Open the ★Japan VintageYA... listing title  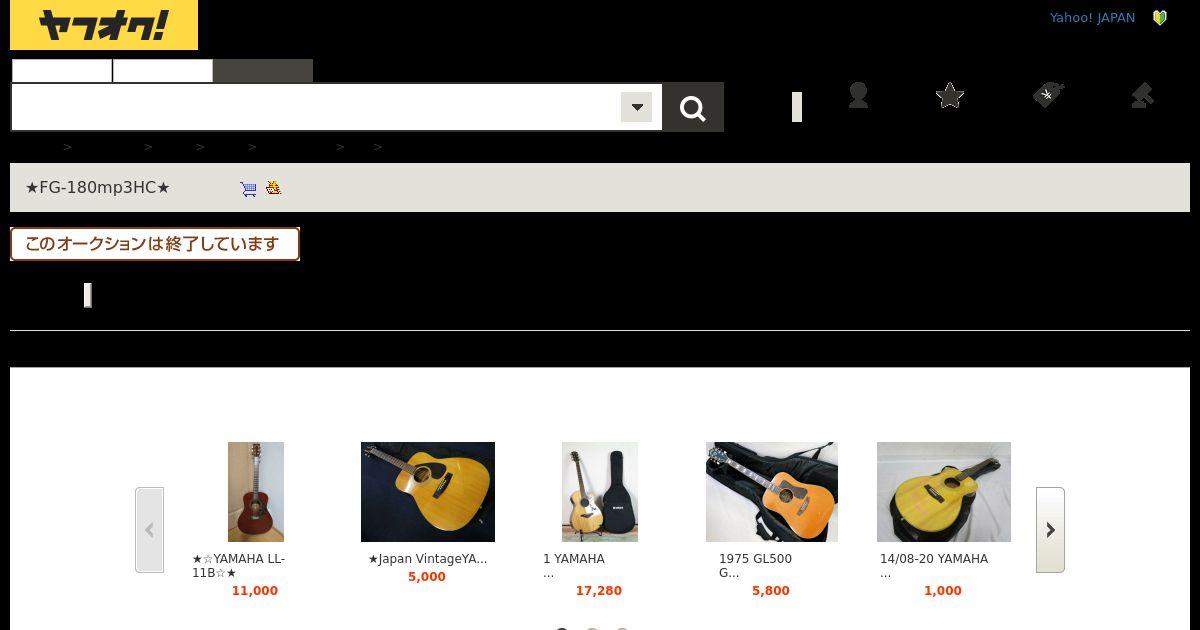point(428,559)
